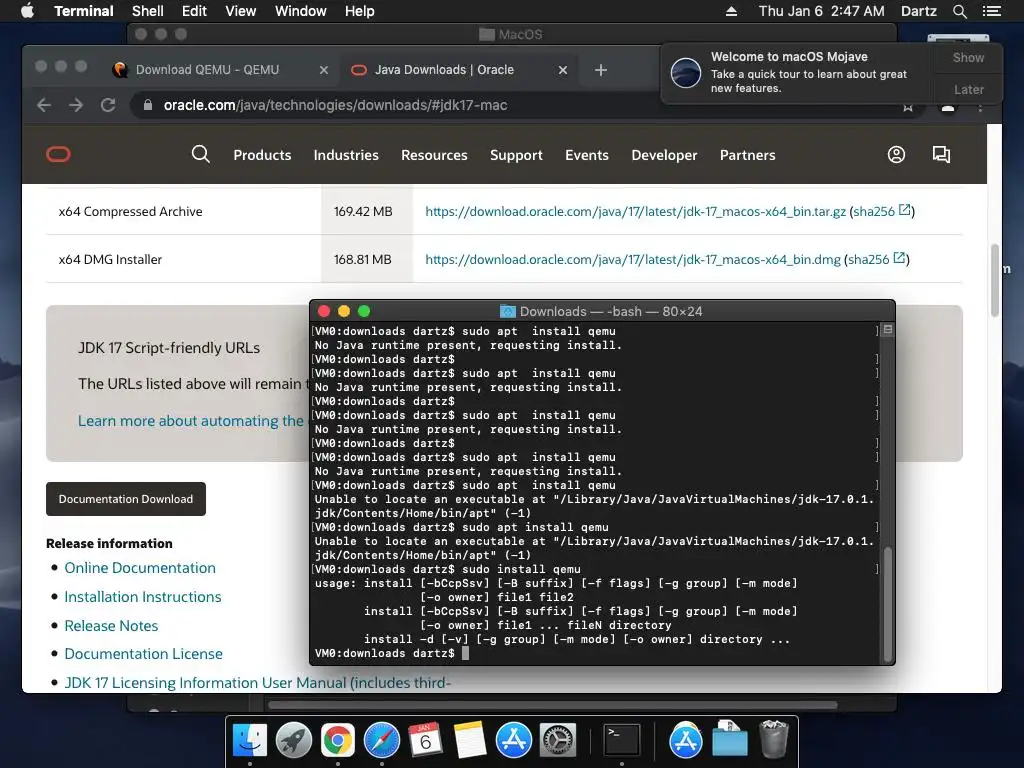Open Oracle chat contact icon

(941, 154)
